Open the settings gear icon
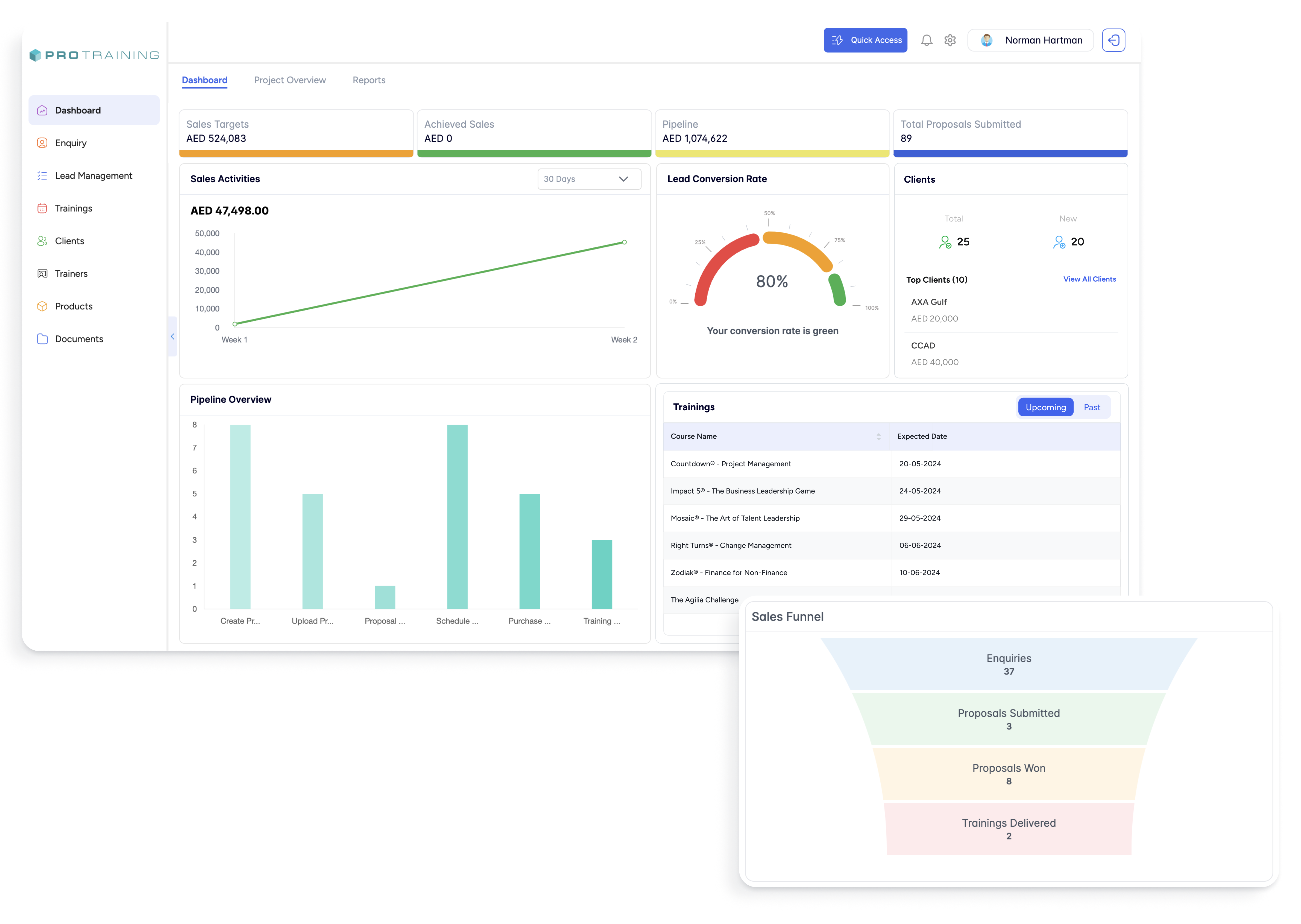Screen dimensions: 1301x924 (x=950, y=40)
